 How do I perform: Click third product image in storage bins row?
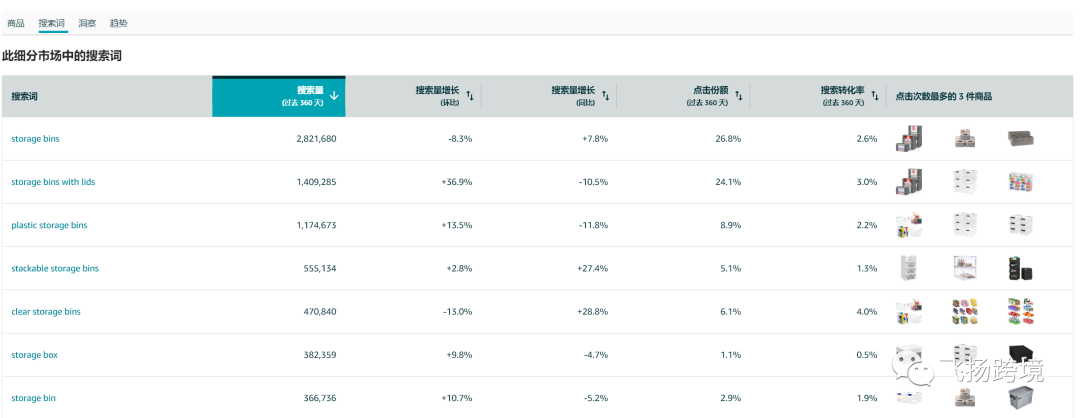1020,139
